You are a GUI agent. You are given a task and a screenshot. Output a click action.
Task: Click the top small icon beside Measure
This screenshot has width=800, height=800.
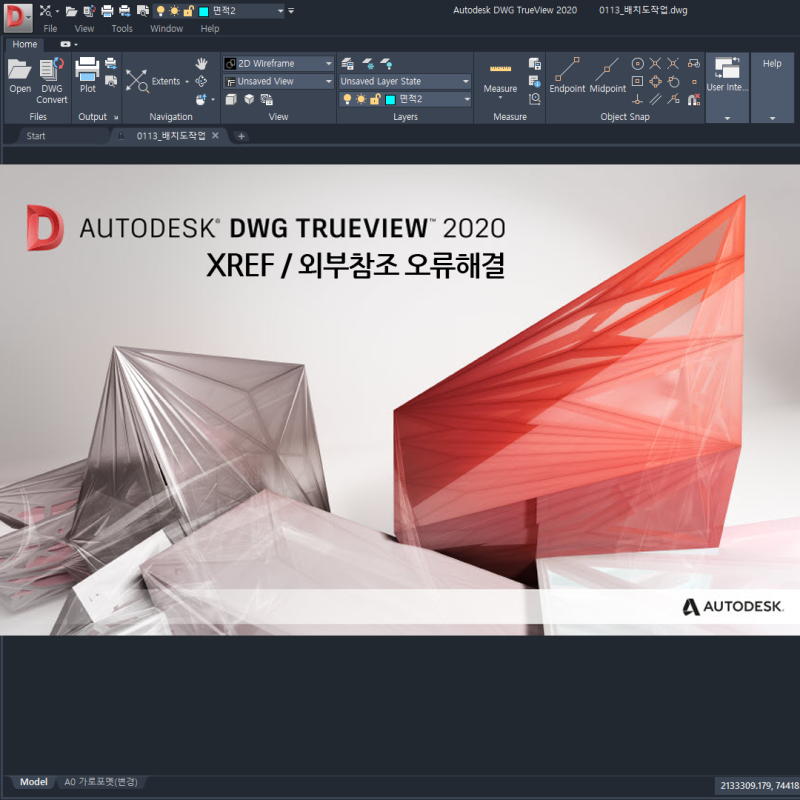coord(535,64)
